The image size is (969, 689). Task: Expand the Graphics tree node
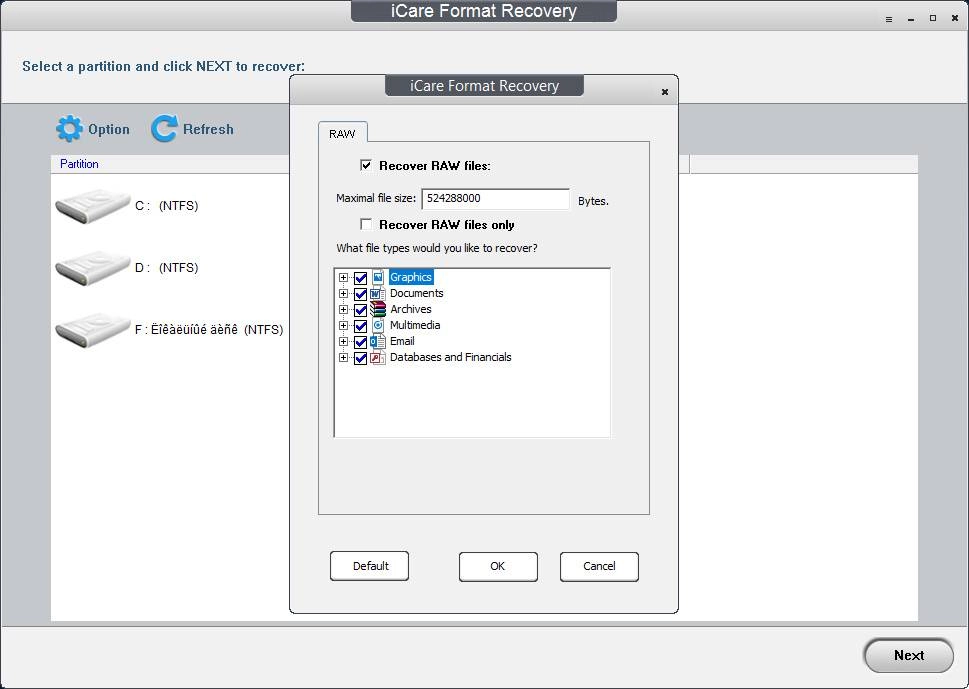[x=344, y=278]
